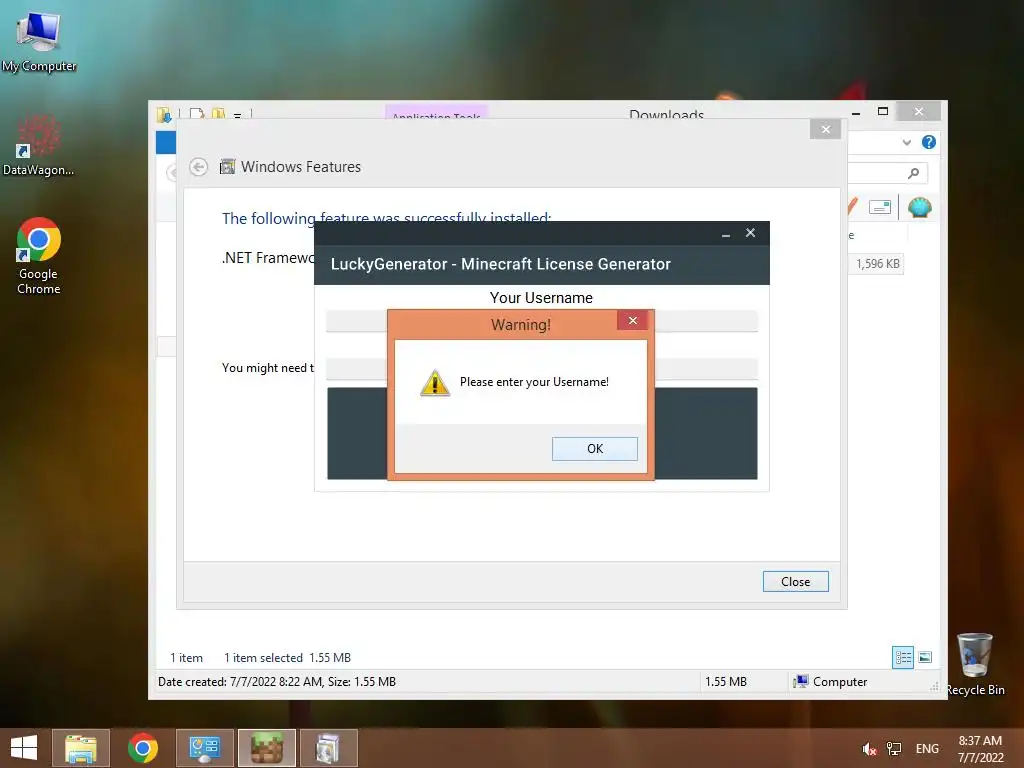Viewport: 1024px width, 768px height.
Task: Open the Windows Start button
Action: 24,748
